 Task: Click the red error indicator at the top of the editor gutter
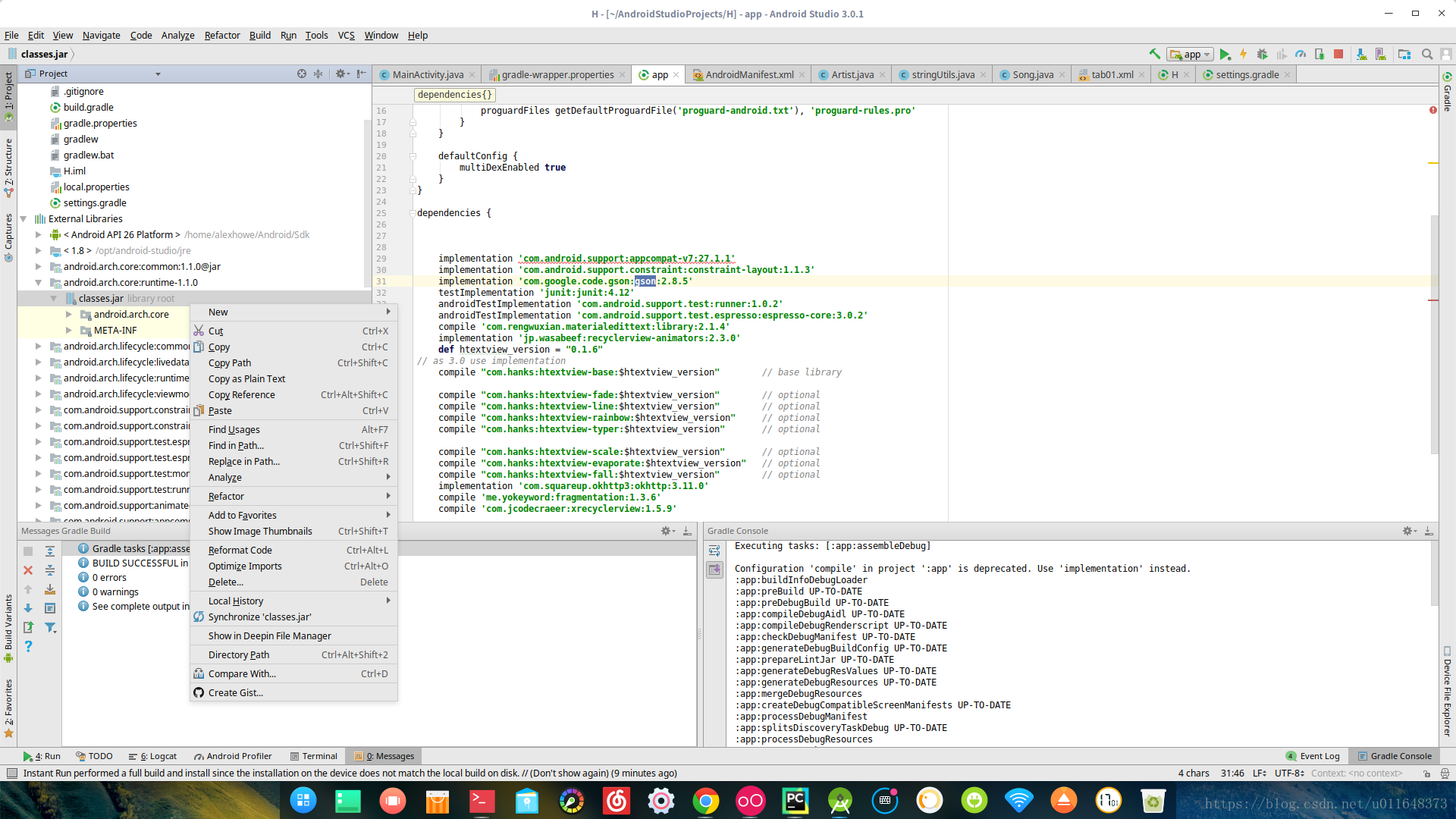click(1432, 110)
